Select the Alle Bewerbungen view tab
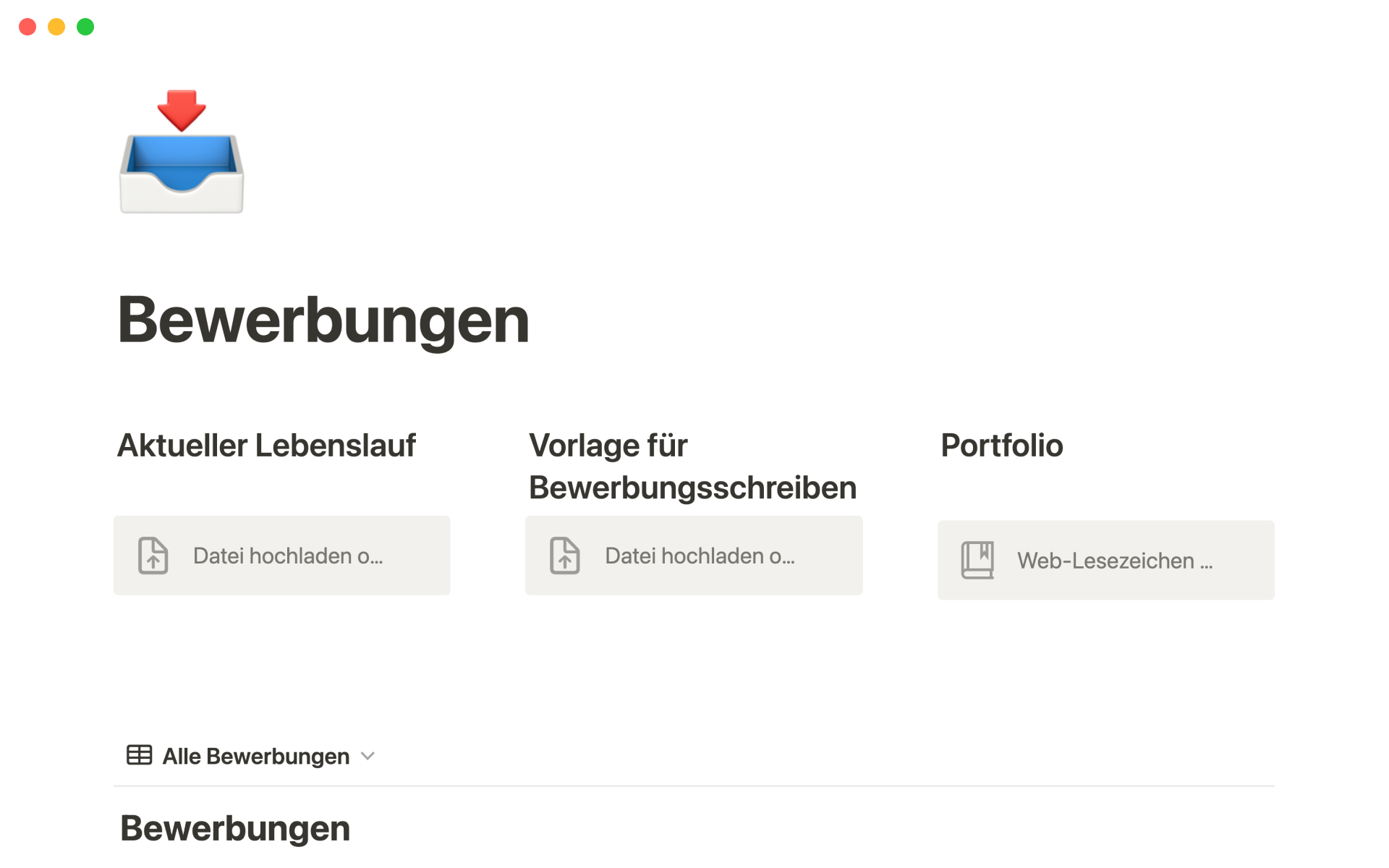This screenshot has width=1389, height=868. pos(255,756)
